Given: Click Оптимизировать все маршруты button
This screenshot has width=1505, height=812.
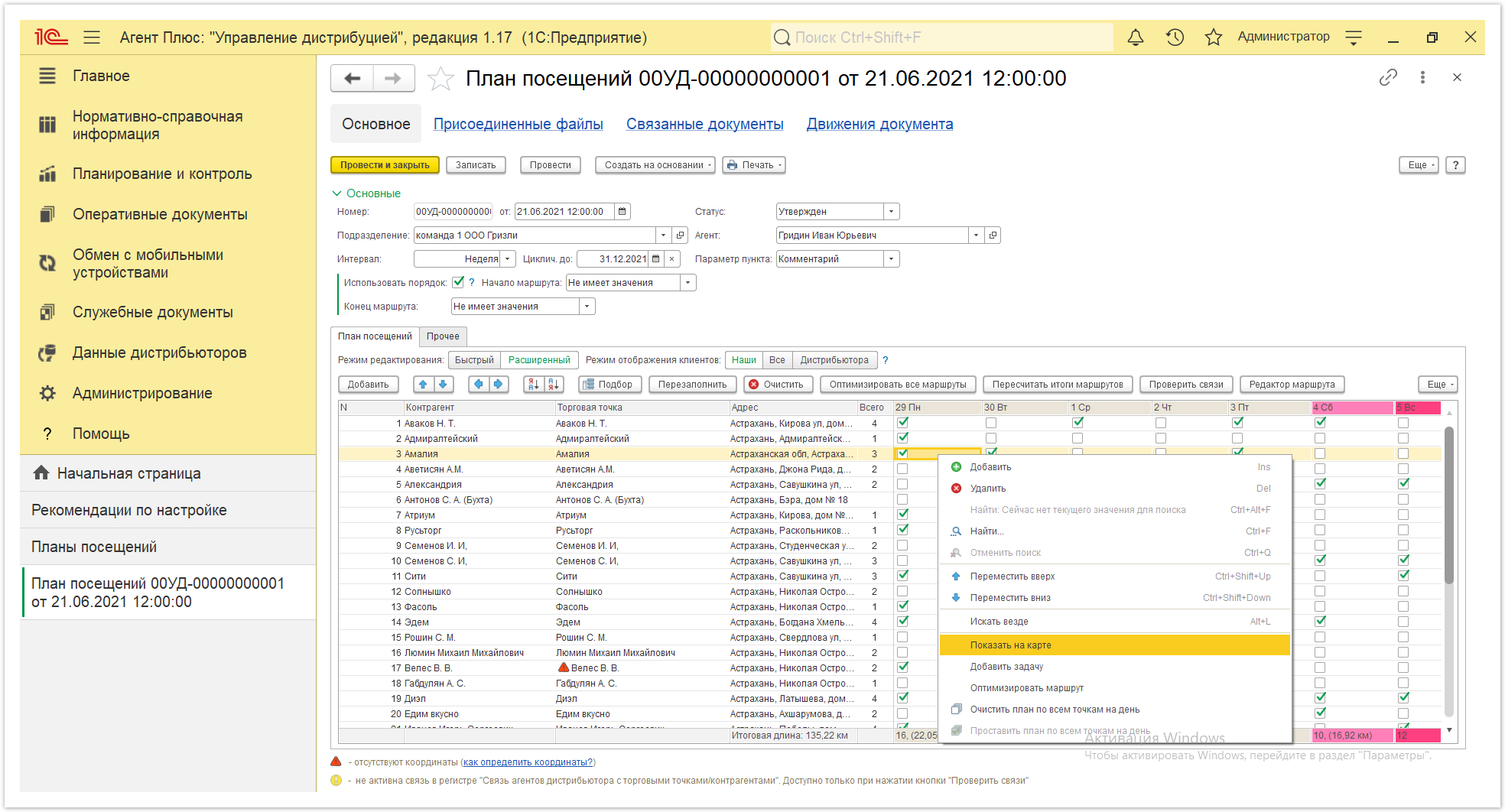Looking at the screenshot, I should pyautogui.click(x=898, y=384).
